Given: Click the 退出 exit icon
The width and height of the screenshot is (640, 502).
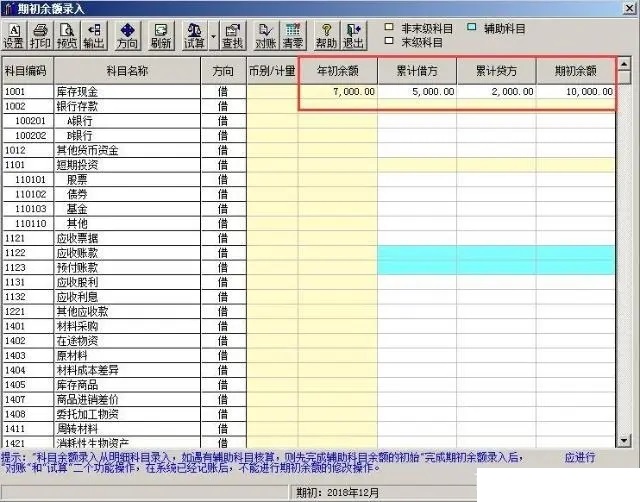Looking at the screenshot, I should (x=353, y=36).
